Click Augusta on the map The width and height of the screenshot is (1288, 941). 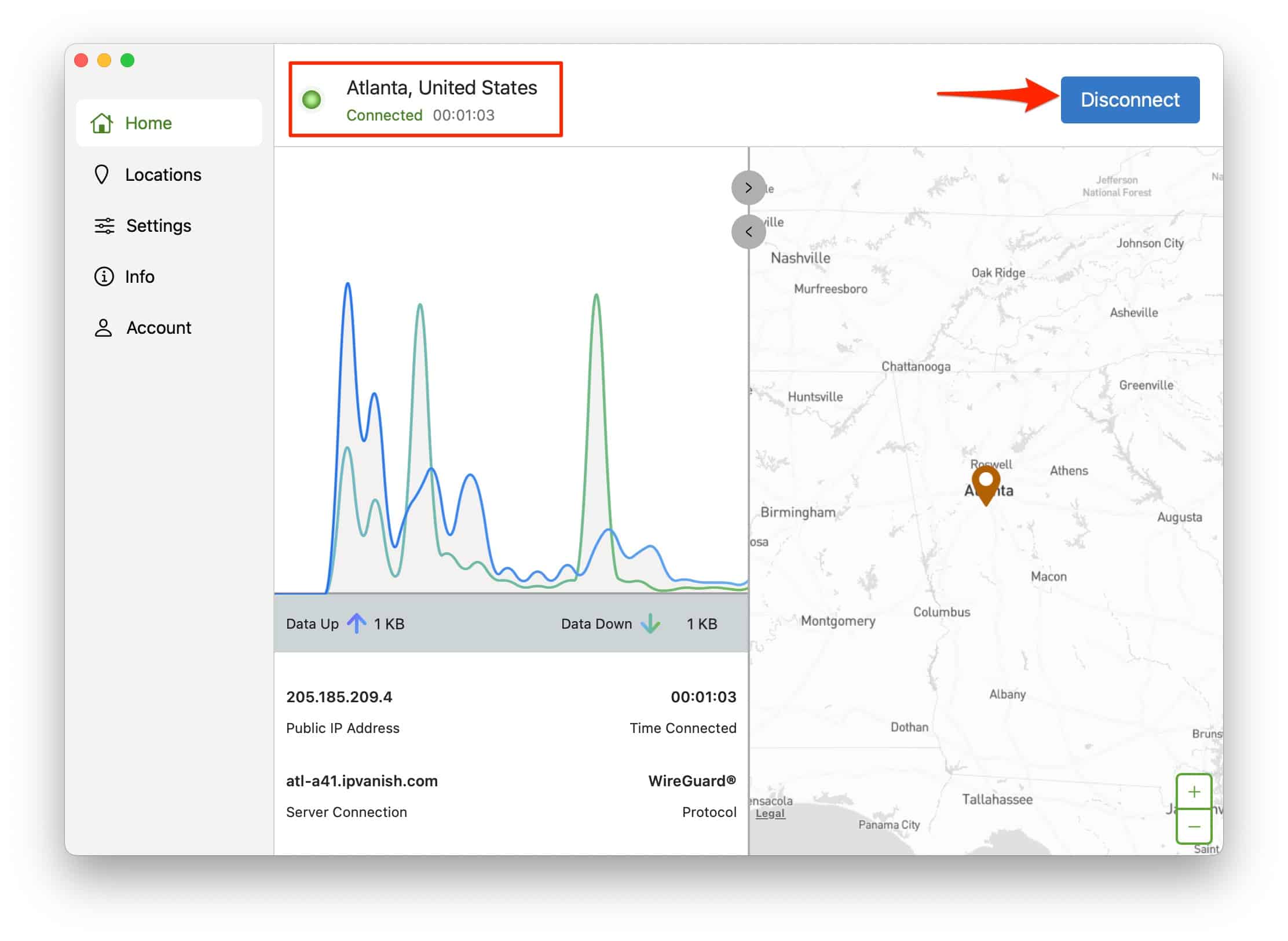coord(1180,517)
